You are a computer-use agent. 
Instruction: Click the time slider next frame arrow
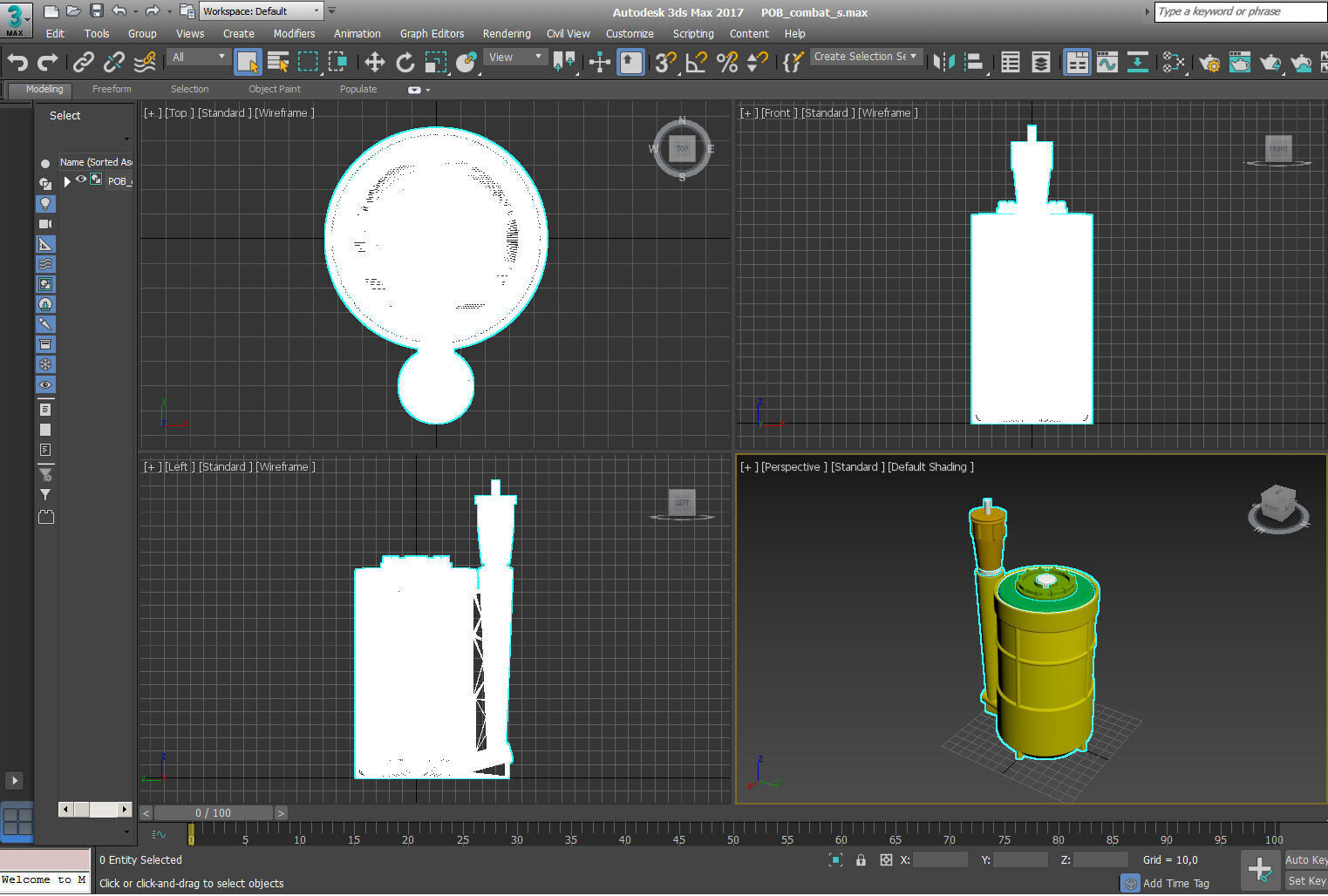(281, 812)
